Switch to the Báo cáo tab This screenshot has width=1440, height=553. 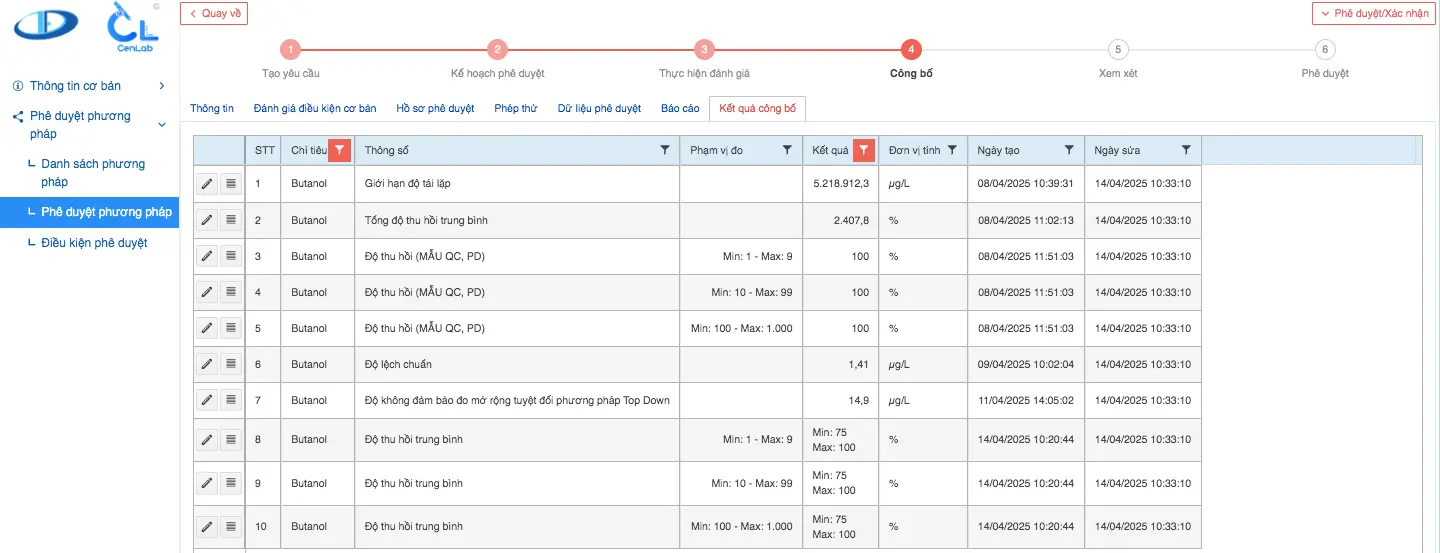click(x=680, y=108)
